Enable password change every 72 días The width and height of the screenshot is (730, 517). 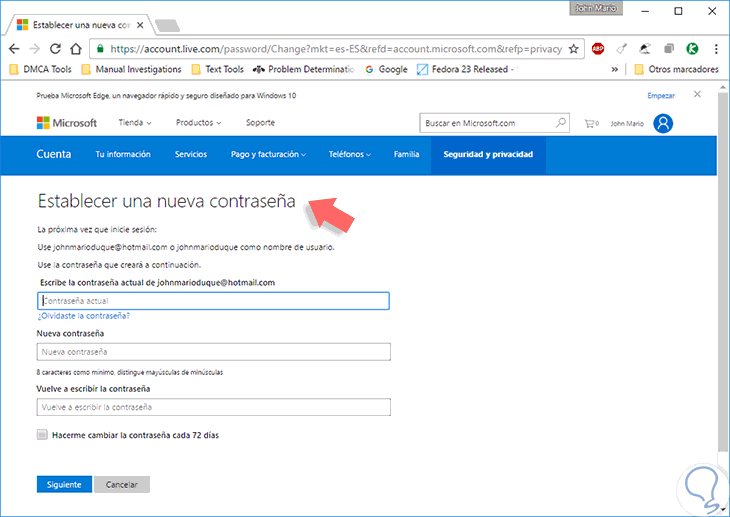pyautogui.click(x=42, y=435)
